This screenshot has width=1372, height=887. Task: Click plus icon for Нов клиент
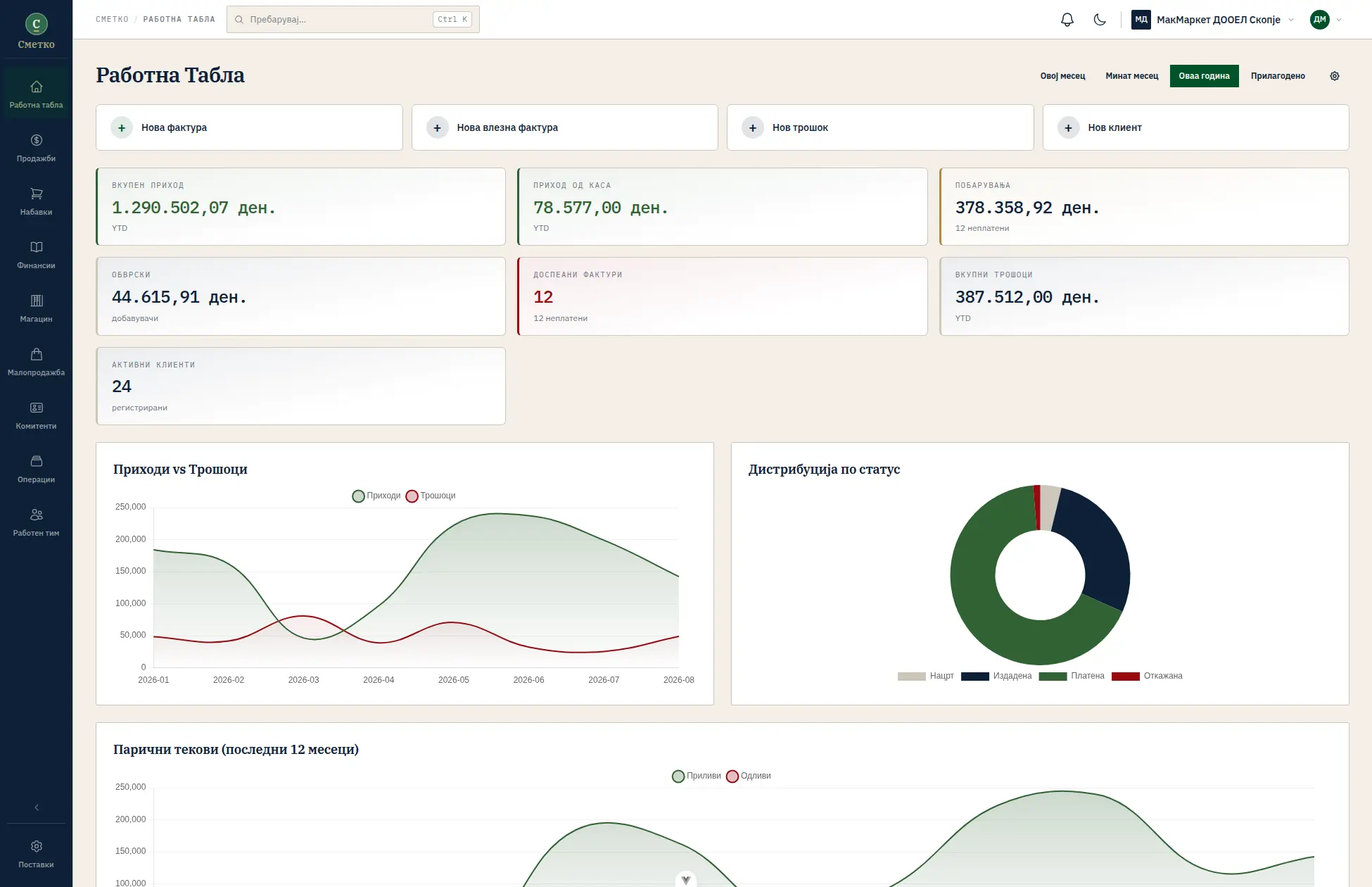[1069, 127]
